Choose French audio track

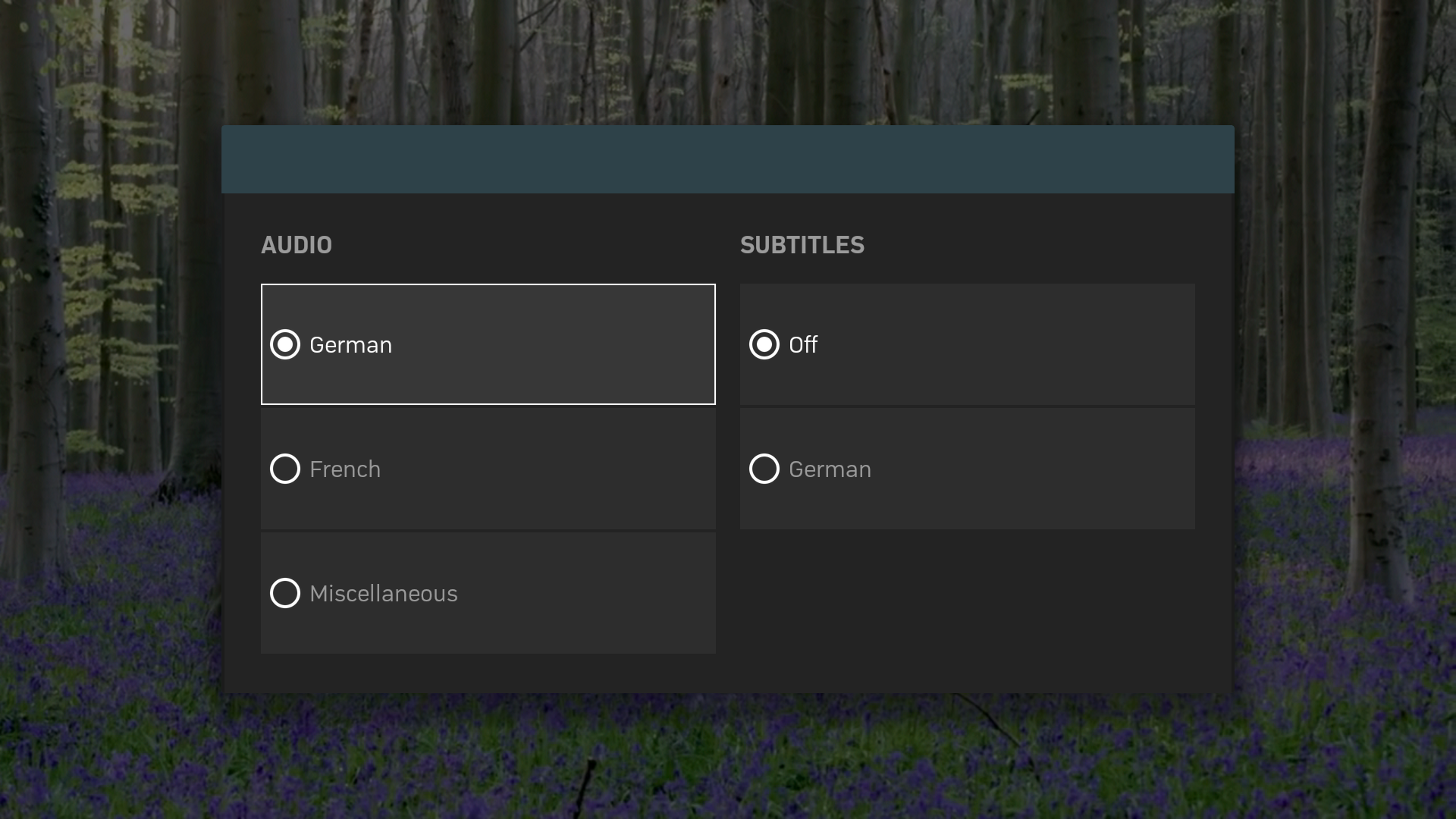[x=488, y=469]
